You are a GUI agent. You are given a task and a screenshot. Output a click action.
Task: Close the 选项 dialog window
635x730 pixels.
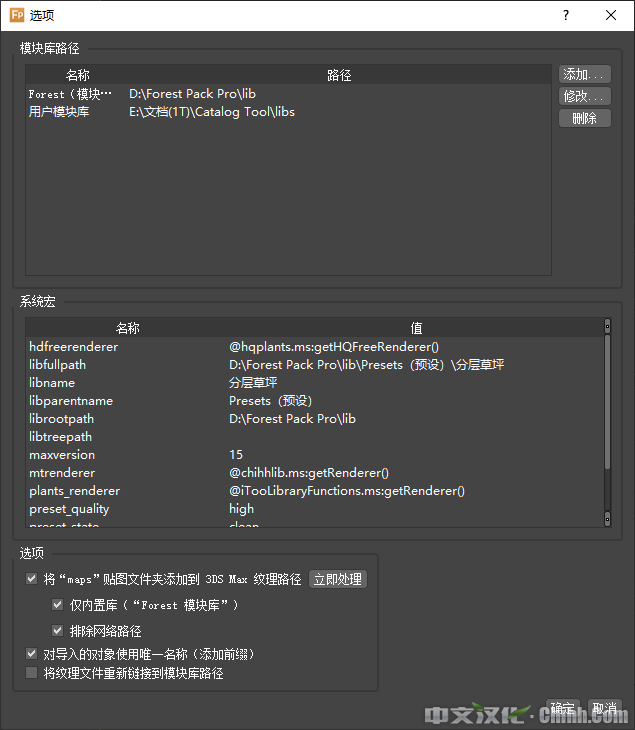tap(611, 15)
